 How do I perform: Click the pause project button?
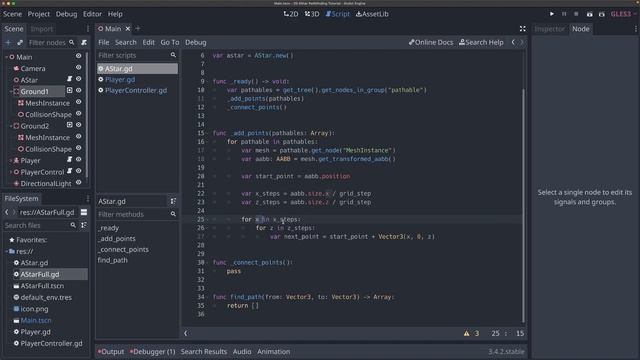tap(564, 14)
